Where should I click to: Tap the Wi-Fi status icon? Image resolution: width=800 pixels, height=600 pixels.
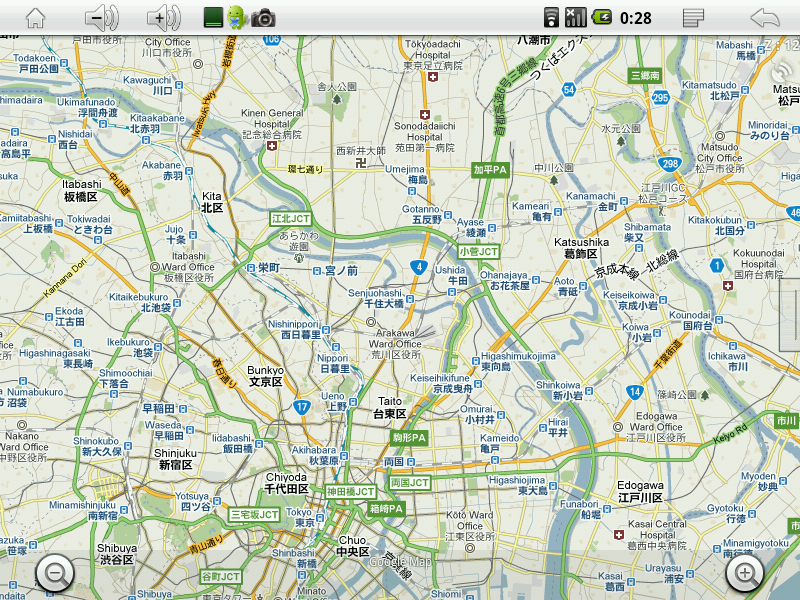click(x=551, y=17)
